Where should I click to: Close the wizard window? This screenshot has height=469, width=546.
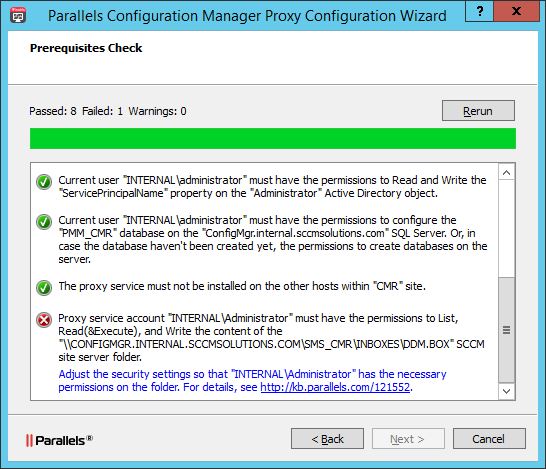coord(516,11)
